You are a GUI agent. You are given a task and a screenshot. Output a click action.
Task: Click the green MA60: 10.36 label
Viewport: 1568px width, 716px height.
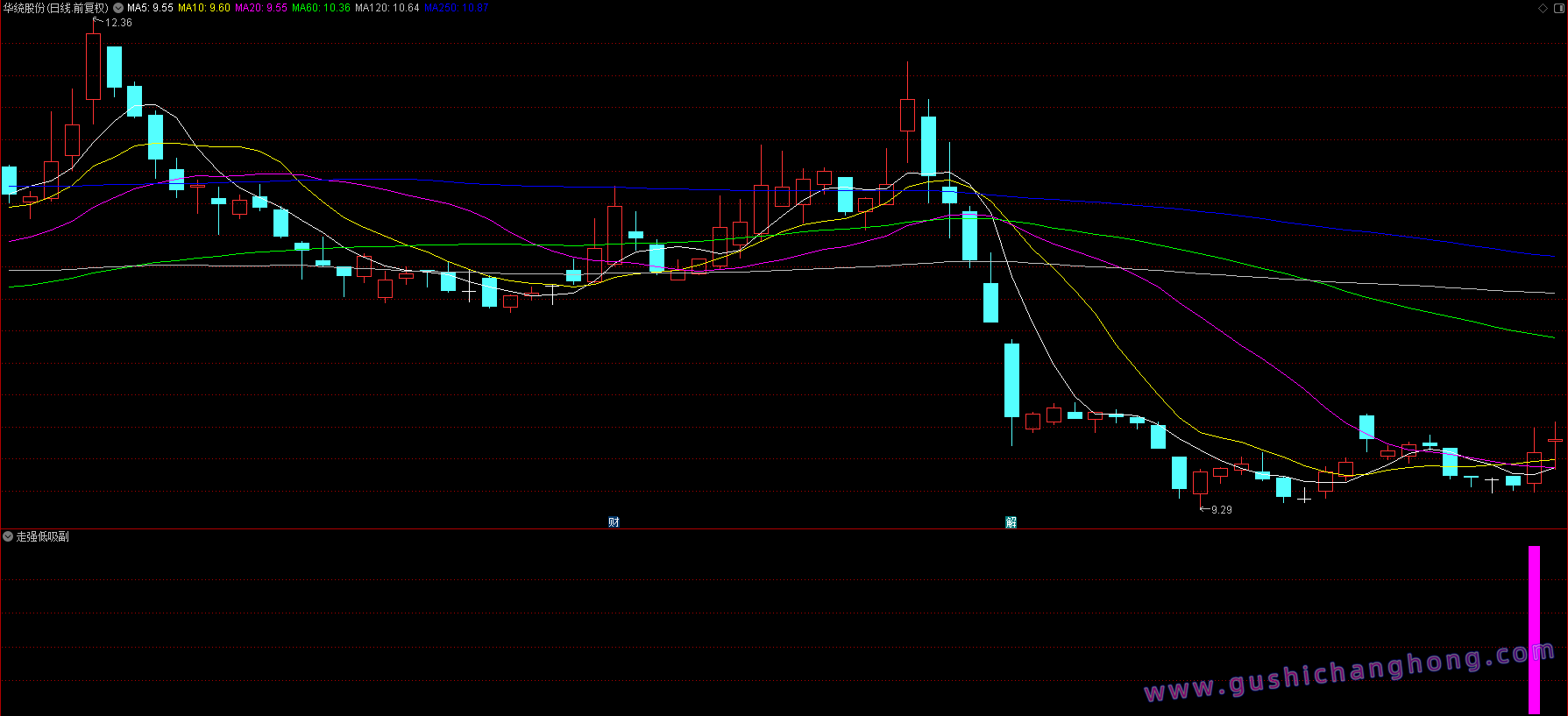click(321, 8)
